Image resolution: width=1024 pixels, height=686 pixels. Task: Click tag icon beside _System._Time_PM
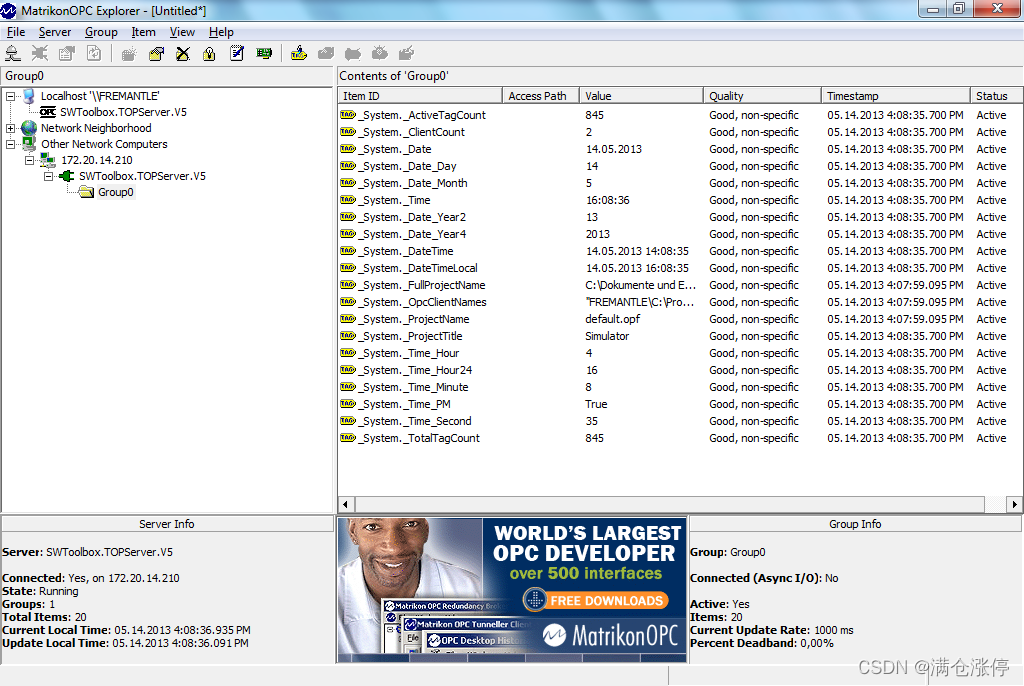point(348,404)
